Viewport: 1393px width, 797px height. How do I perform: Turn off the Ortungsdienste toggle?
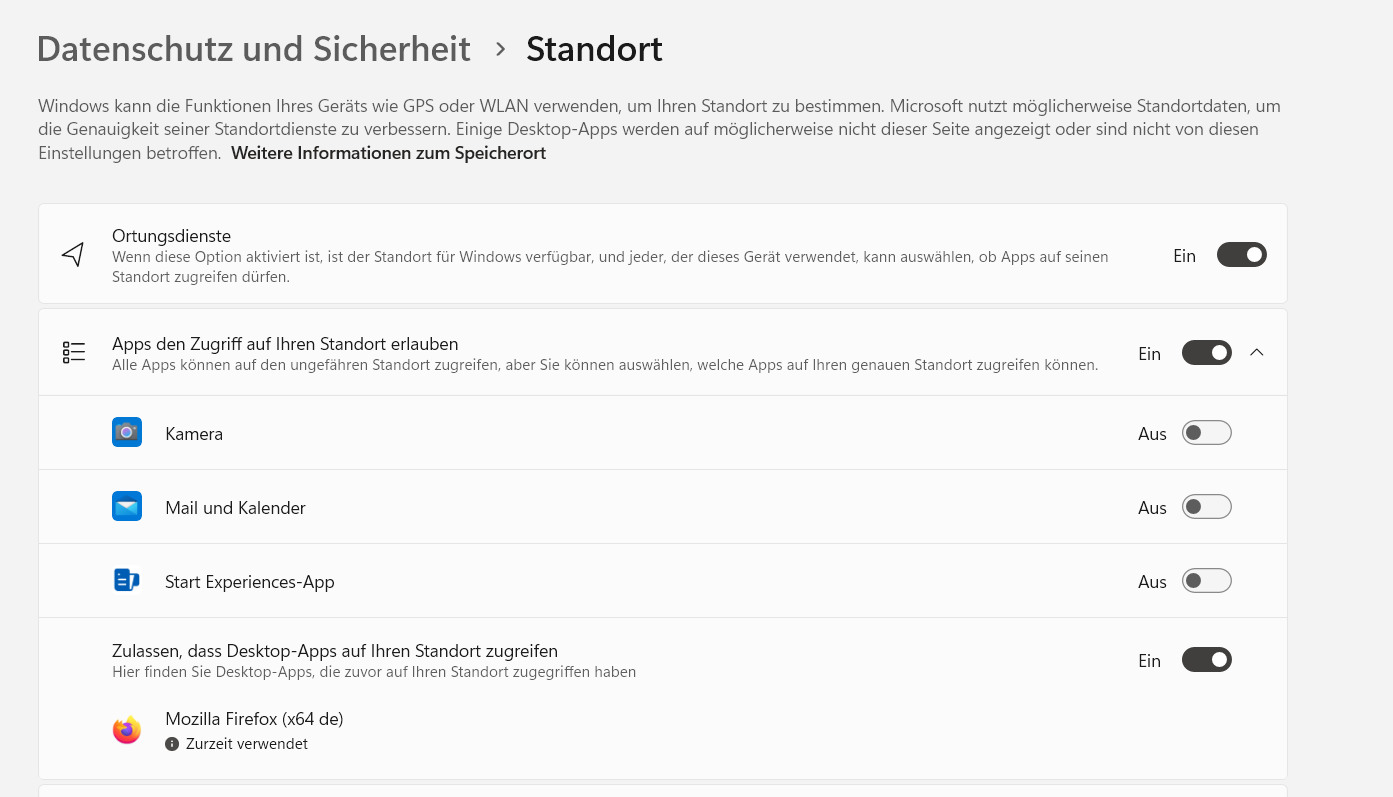pos(1241,255)
